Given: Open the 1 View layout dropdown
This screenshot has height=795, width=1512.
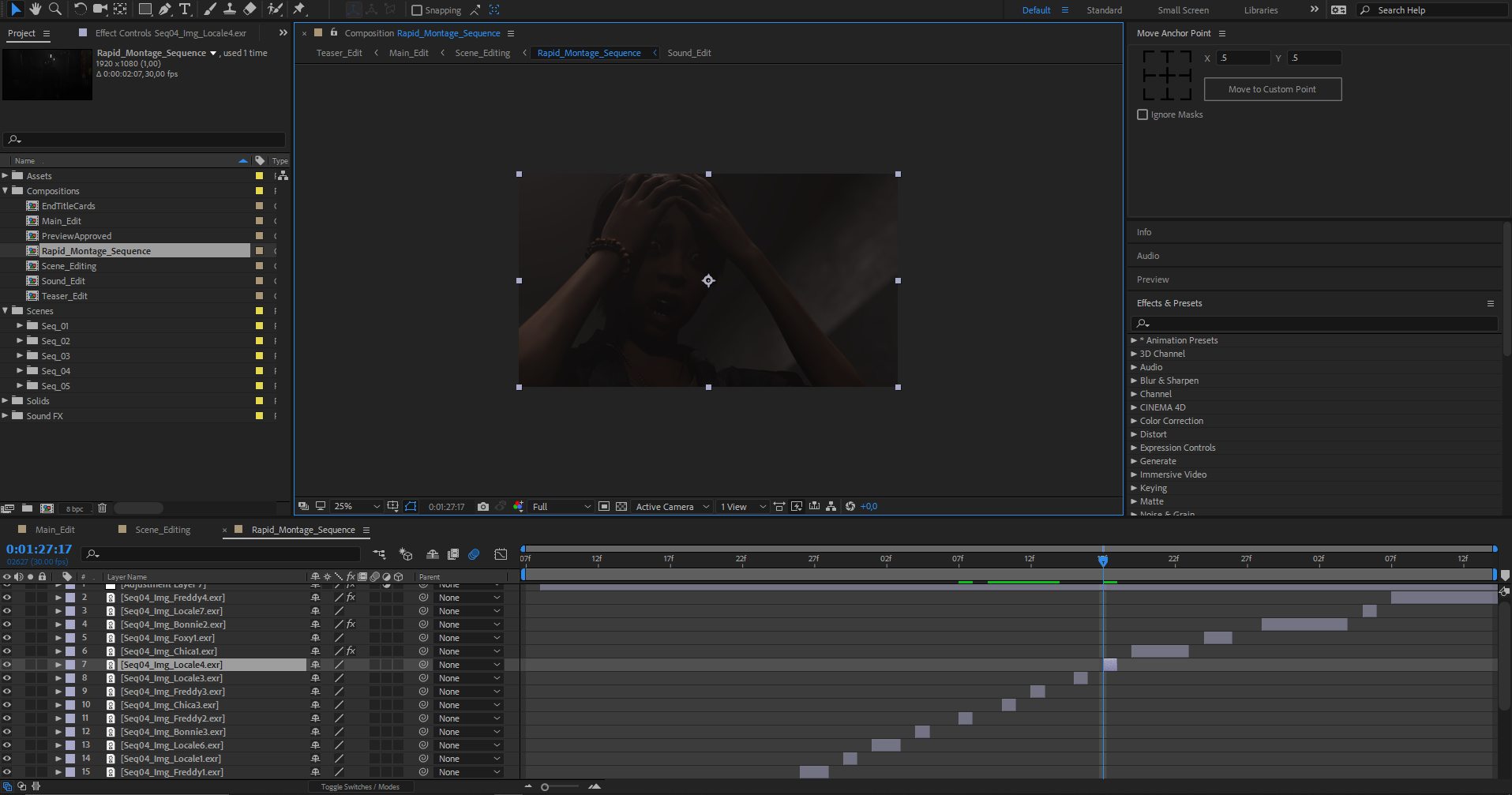Looking at the screenshot, I should coord(743,507).
